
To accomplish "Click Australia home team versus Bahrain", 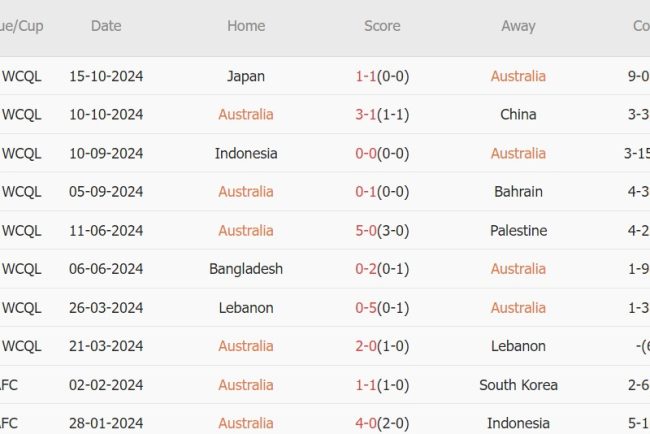I will [246, 191].
